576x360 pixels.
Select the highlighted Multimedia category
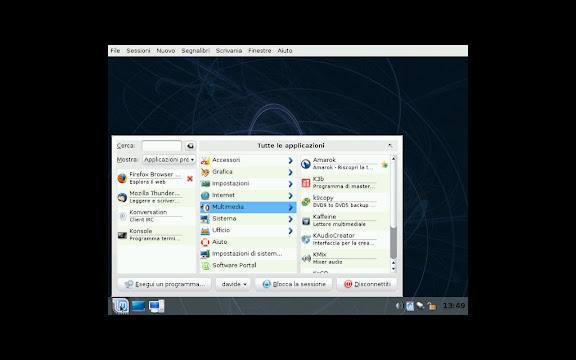[248, 207]
